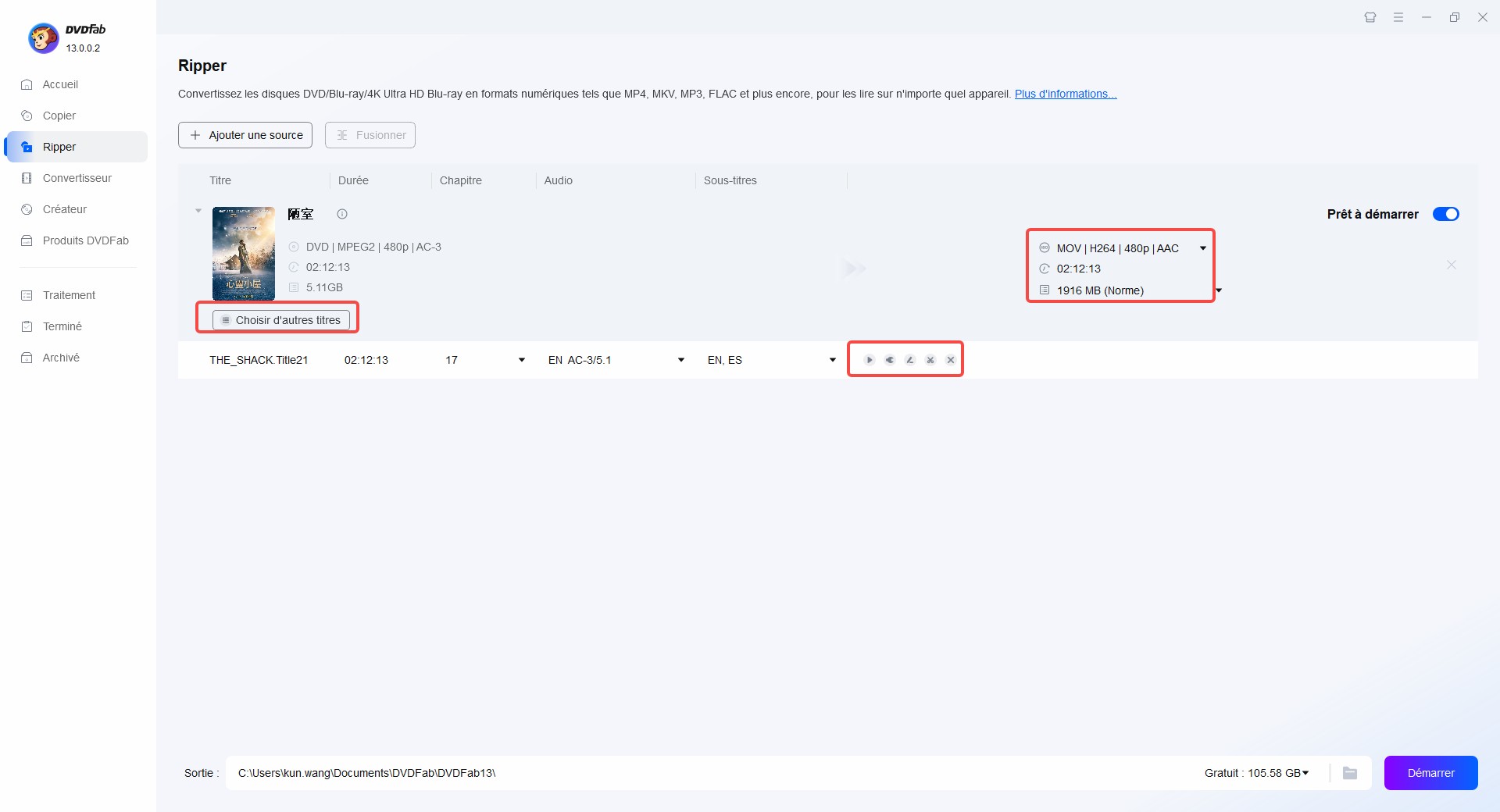Click the Créateur icon in sidebar
1500x812 pixels.
coord(27,209)
